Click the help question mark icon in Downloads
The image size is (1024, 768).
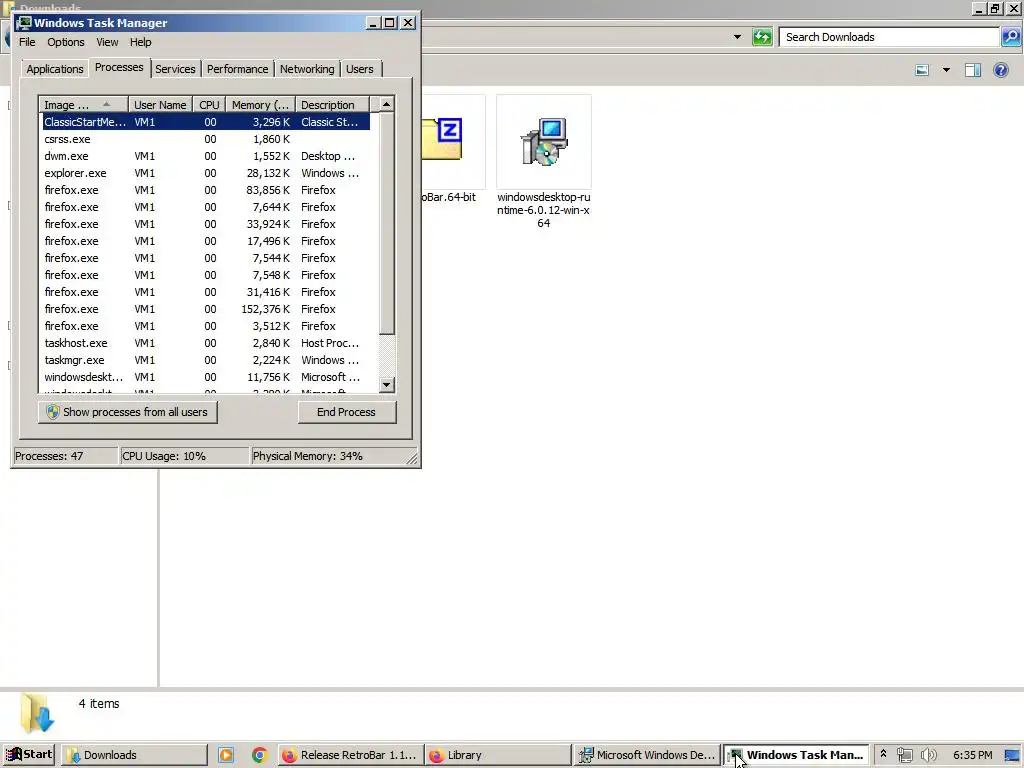click(1001, 70)
